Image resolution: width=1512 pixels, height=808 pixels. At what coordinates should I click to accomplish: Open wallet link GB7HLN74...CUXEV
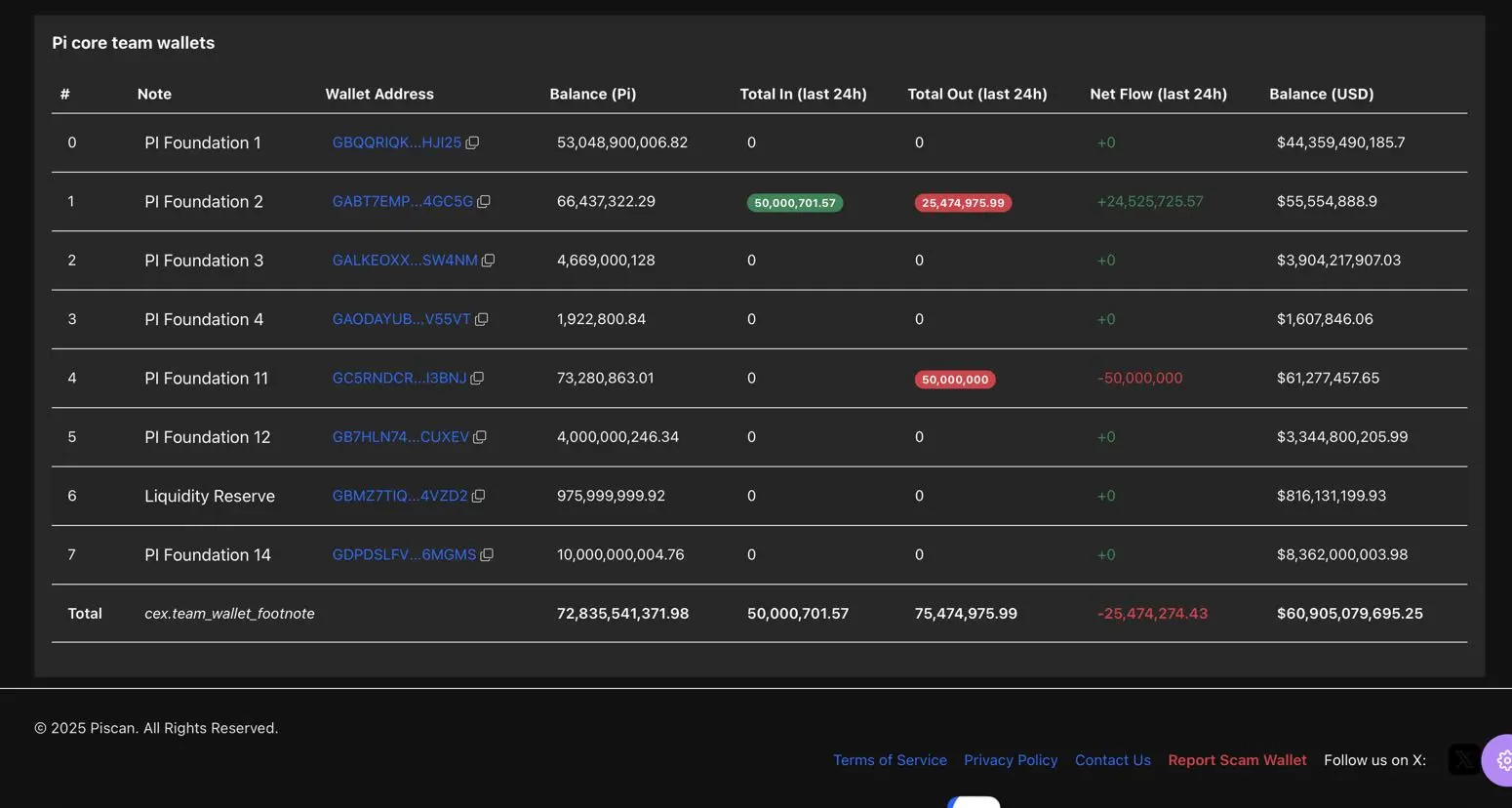point(400,437)
